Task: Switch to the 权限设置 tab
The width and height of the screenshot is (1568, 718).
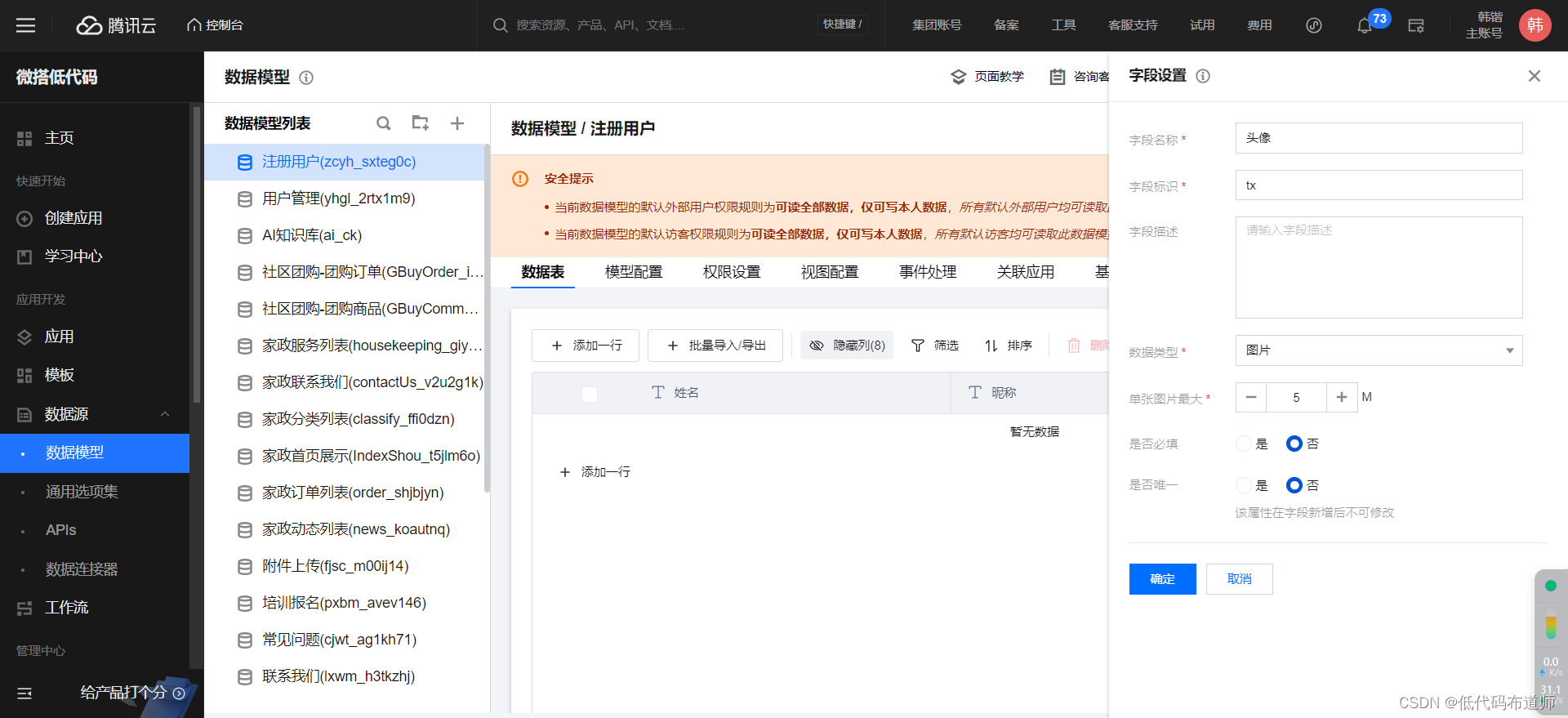Action: pos(732,272)
